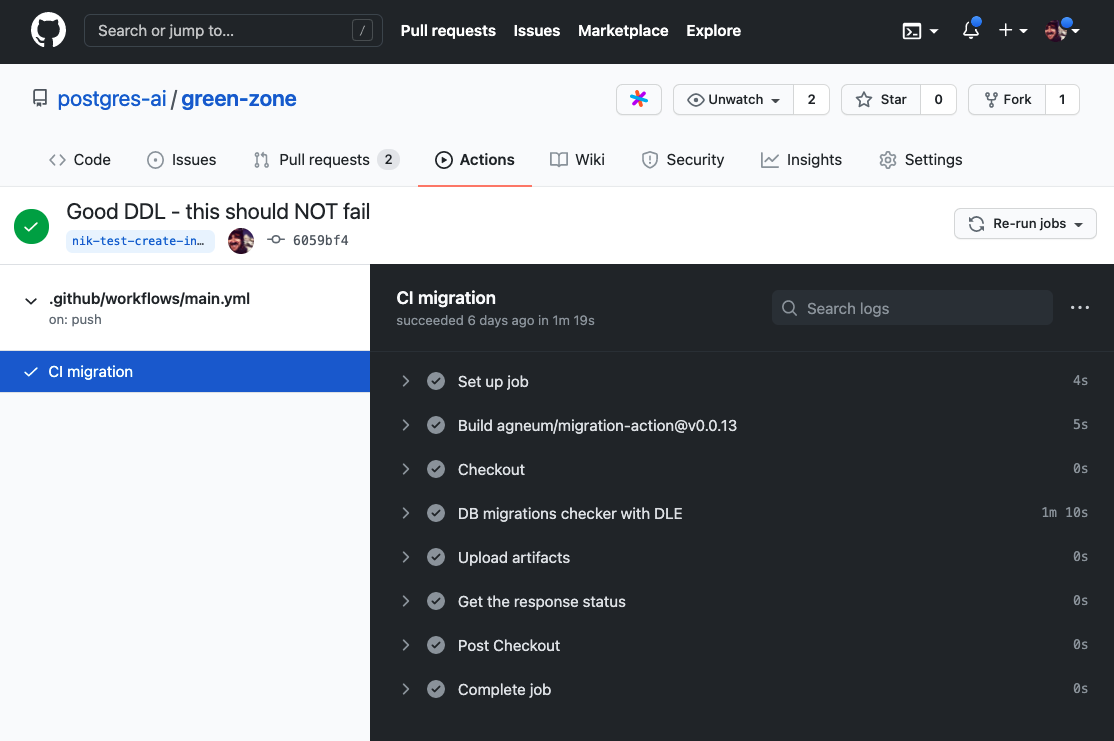Image resolution: width=1114 pixels, height=741 pixels.
Task: Open commit 6059bf4
Action: (320, 241)
